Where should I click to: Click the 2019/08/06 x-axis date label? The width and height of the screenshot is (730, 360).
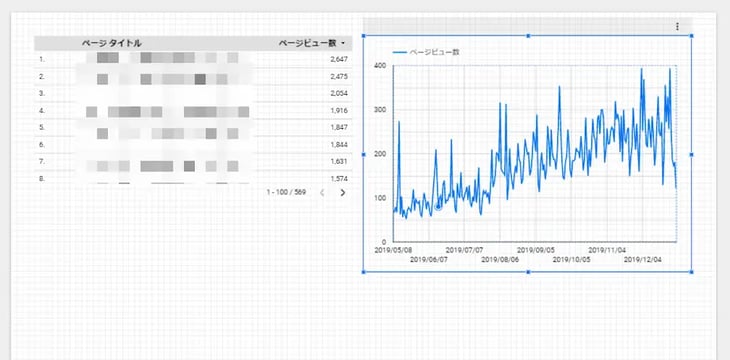[500, 259]
